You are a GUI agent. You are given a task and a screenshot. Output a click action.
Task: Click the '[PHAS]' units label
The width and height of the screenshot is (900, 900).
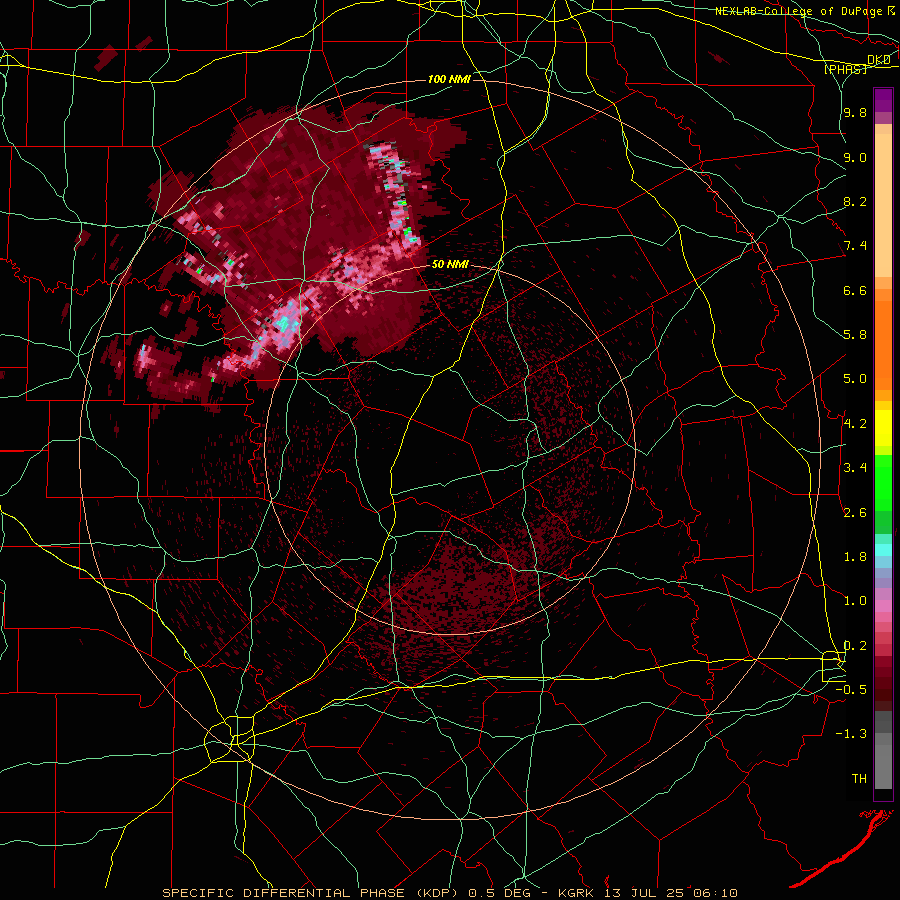point(845,69)
